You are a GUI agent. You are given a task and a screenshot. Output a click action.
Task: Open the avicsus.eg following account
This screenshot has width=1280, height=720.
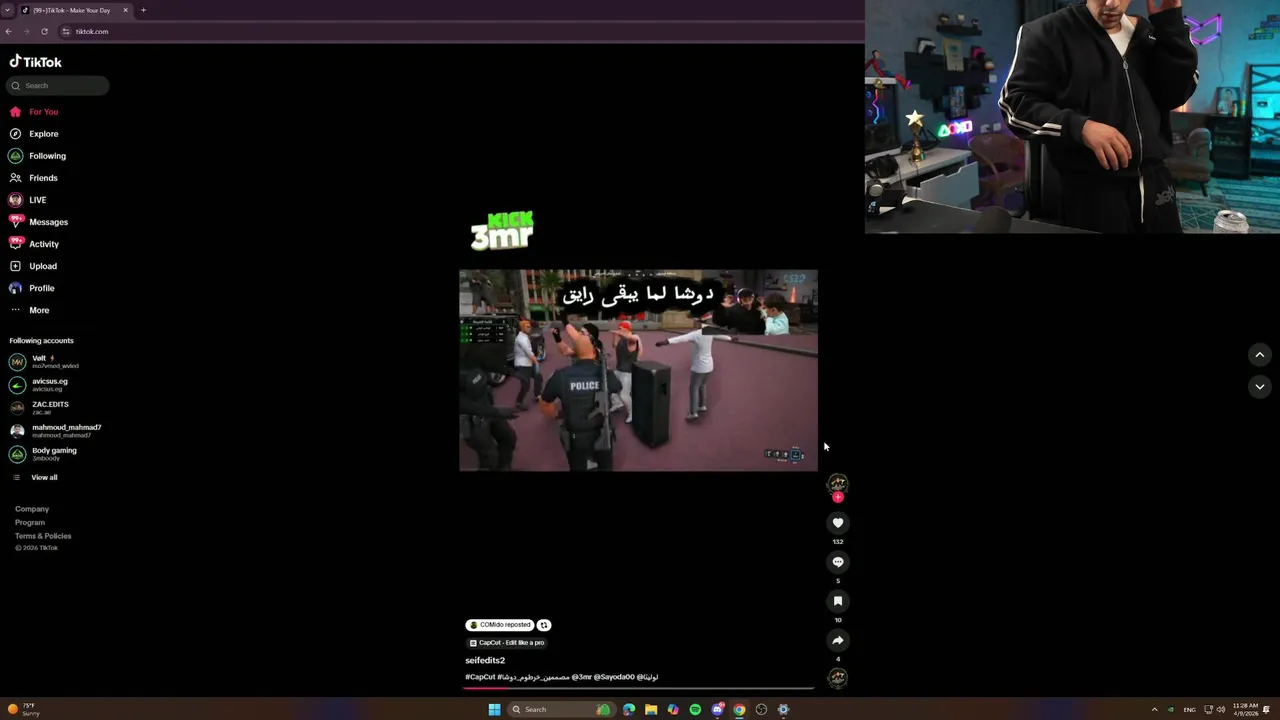pos(40,385)
